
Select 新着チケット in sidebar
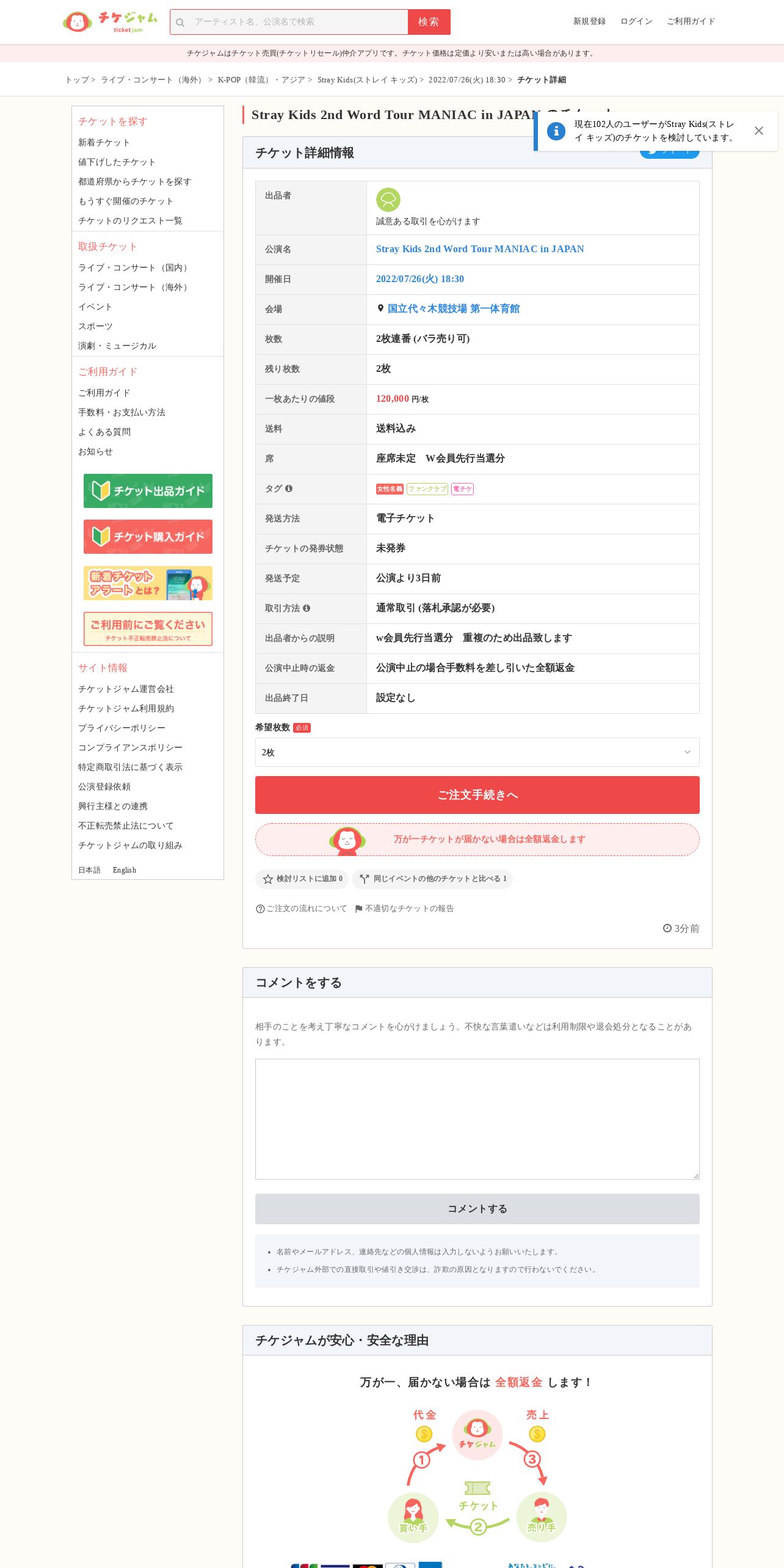[x=104, y=142]
